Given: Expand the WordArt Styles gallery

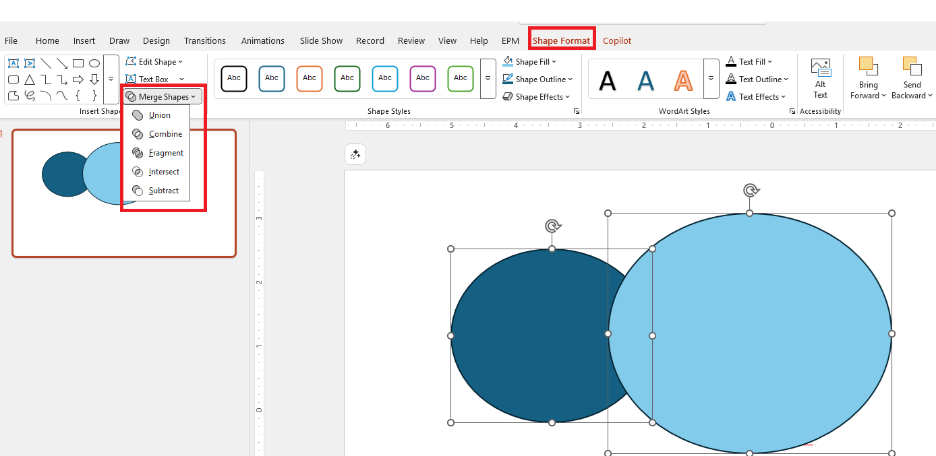Looking at the screenshot, I should point(711,78).
